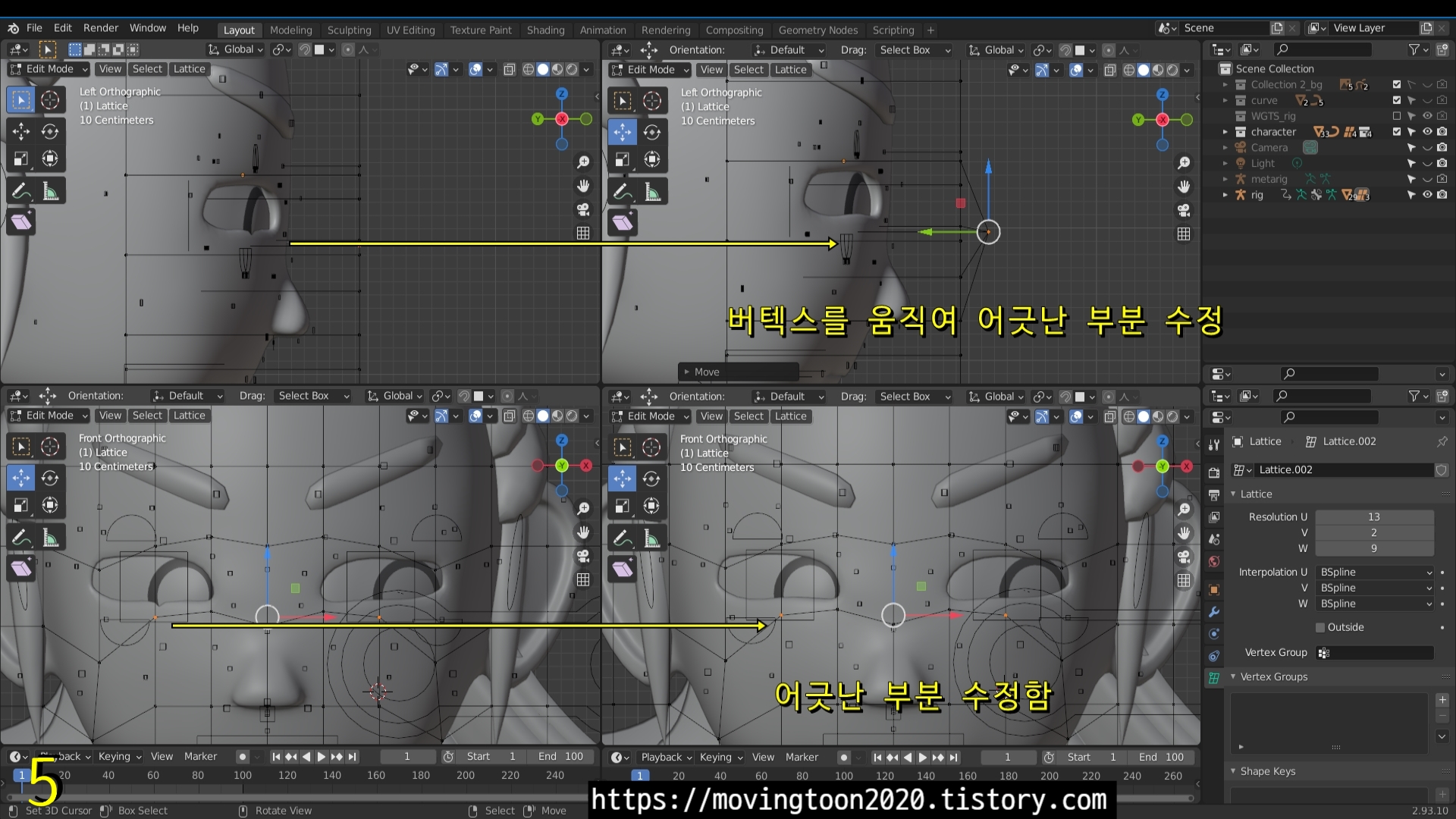
Task: Click the Resolution U value field
Action: point(1374,517)
